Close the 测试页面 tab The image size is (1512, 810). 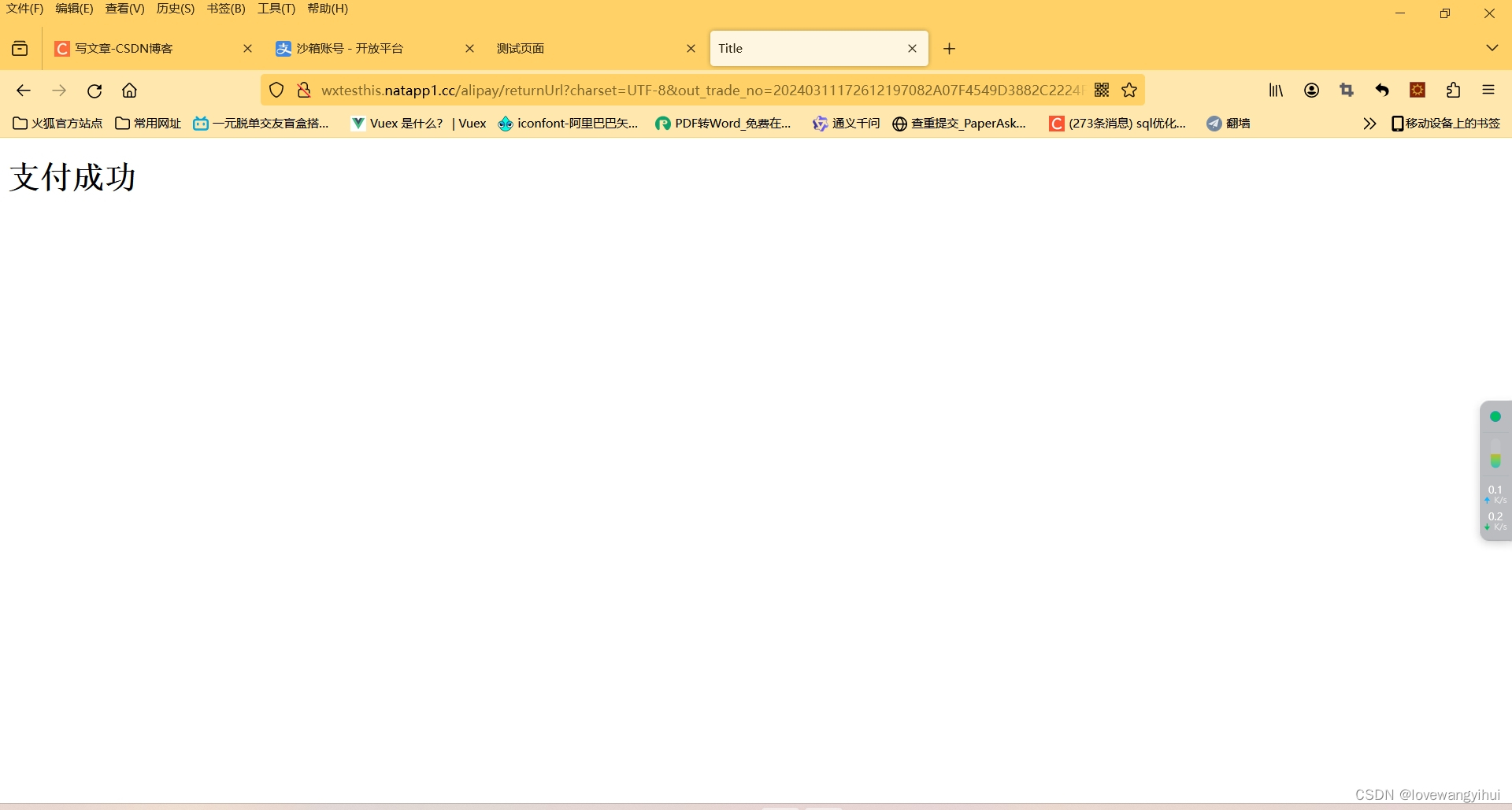691,49
